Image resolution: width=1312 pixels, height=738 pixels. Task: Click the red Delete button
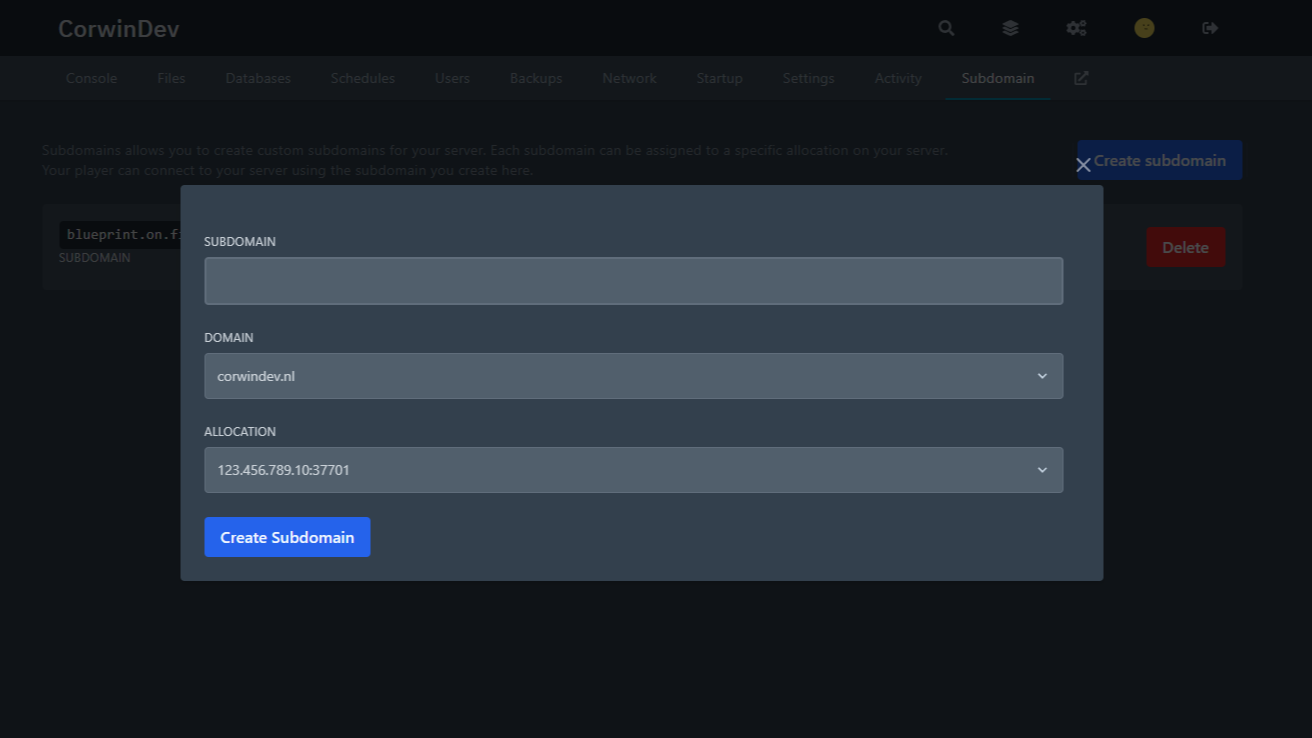(x=1185, y=247)
